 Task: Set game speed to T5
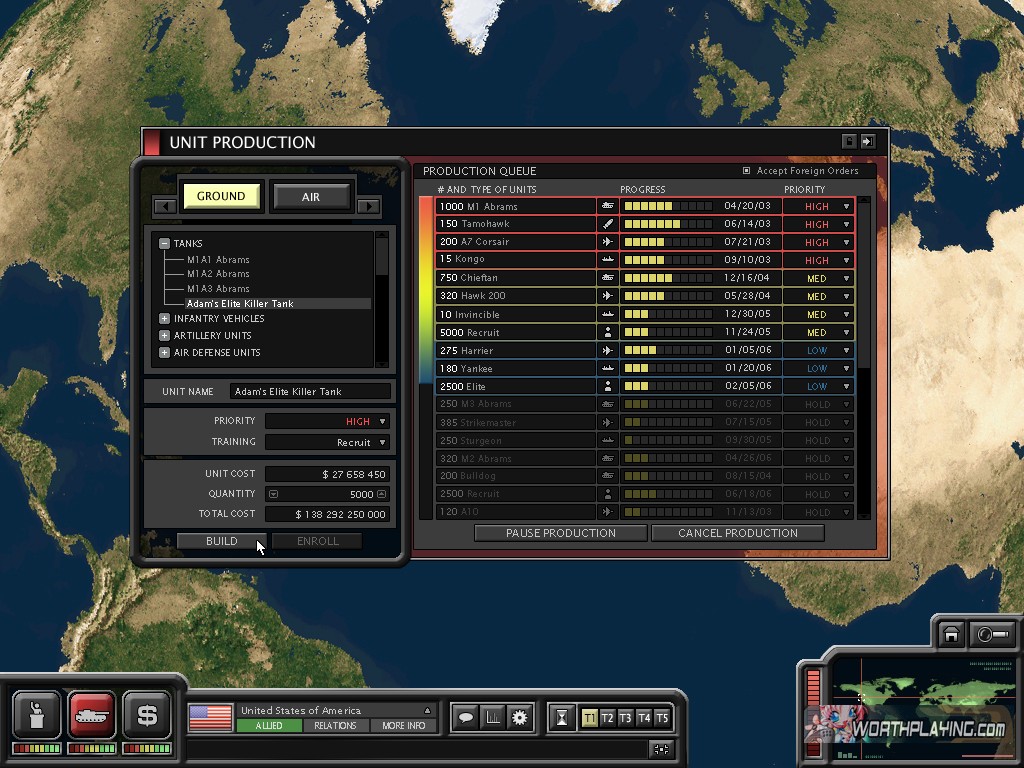661,718
